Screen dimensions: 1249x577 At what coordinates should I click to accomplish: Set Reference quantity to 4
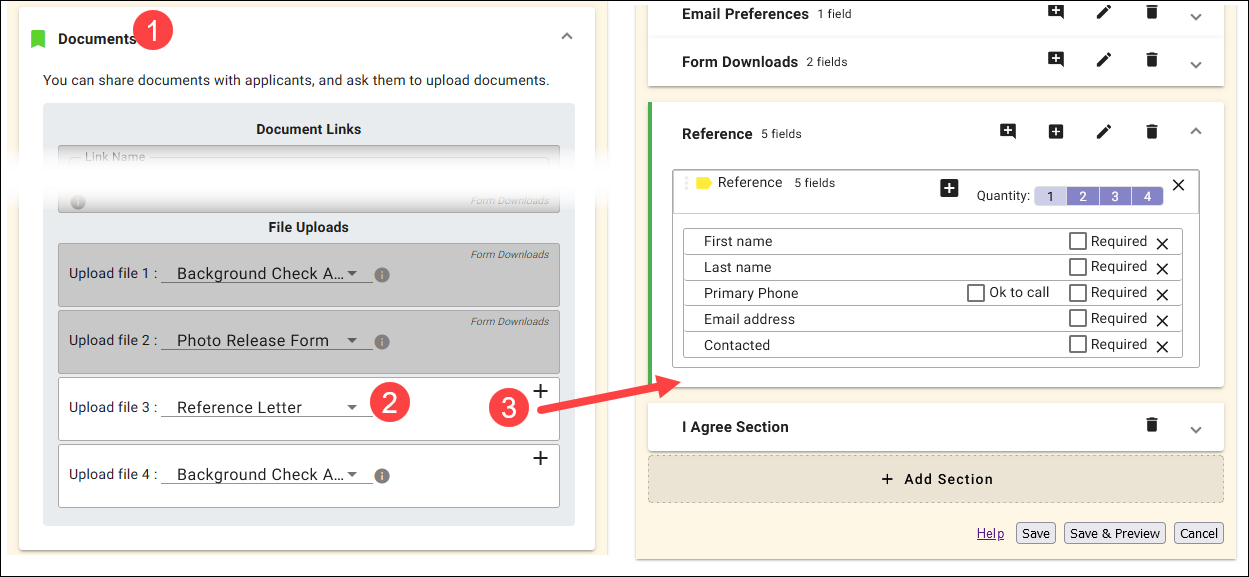[x=1147, y=196]
